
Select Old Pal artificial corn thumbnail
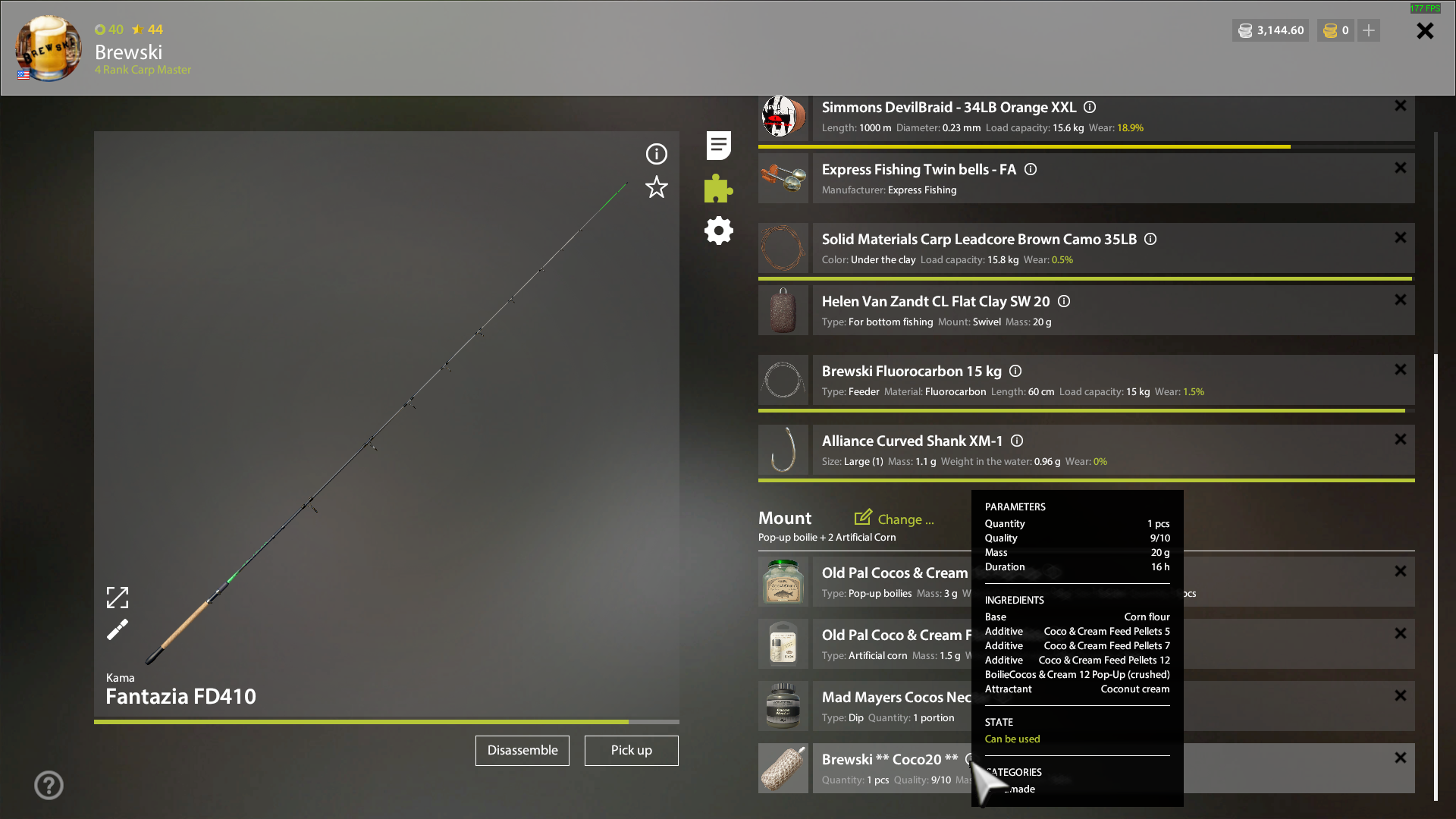point(783,644)
